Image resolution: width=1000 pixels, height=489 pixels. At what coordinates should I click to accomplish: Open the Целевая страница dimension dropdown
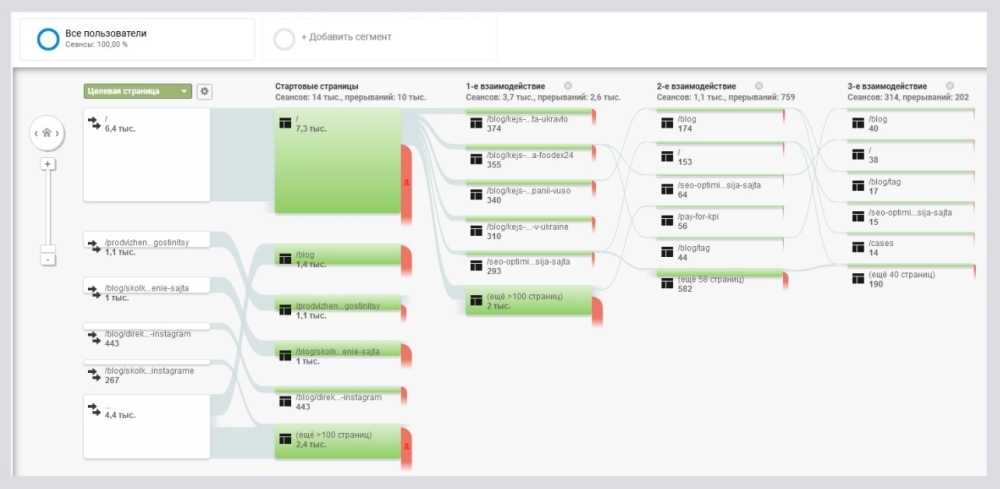pyautogui.click(x=138, y=91)
